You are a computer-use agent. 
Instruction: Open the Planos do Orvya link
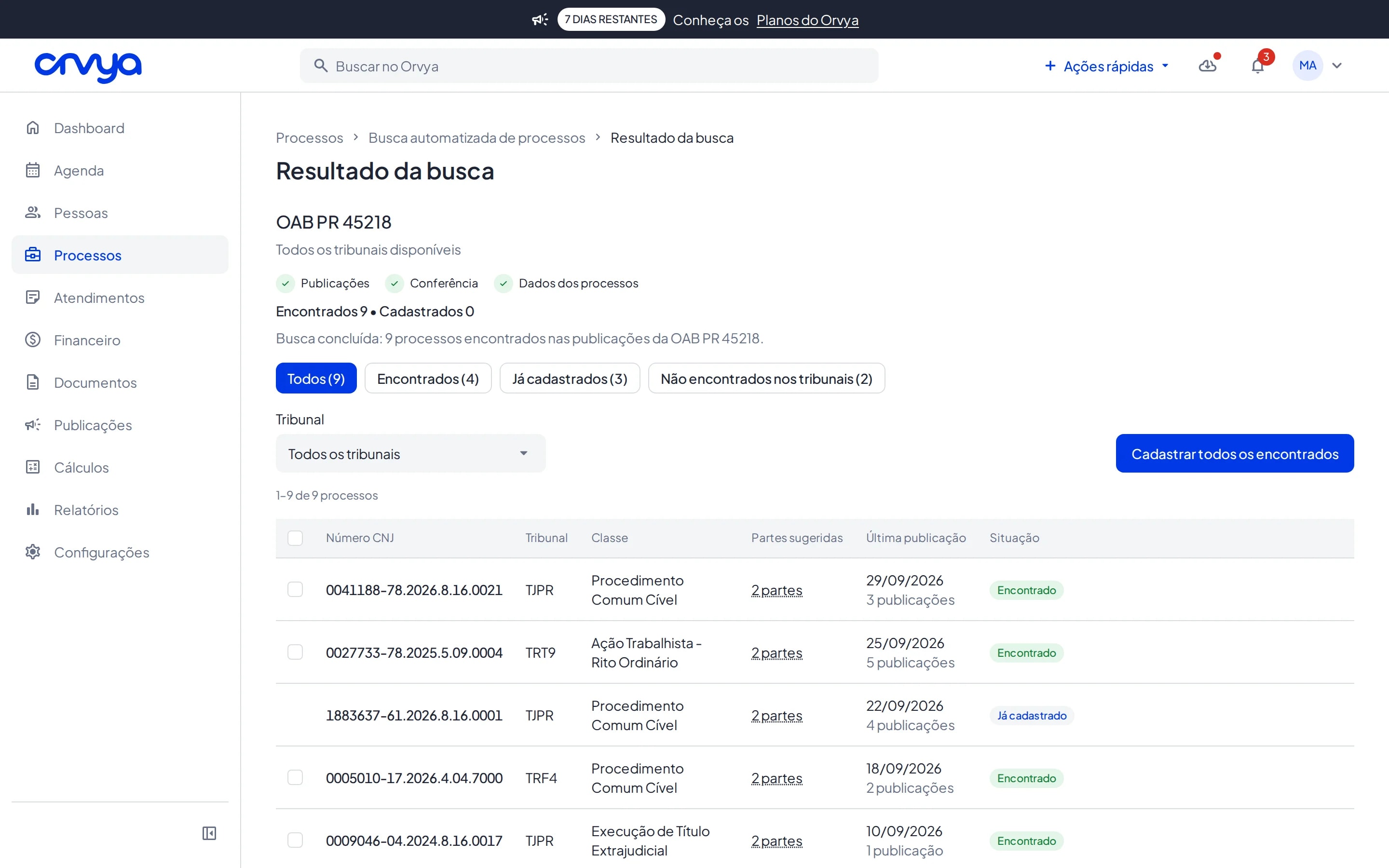[807, 20]
